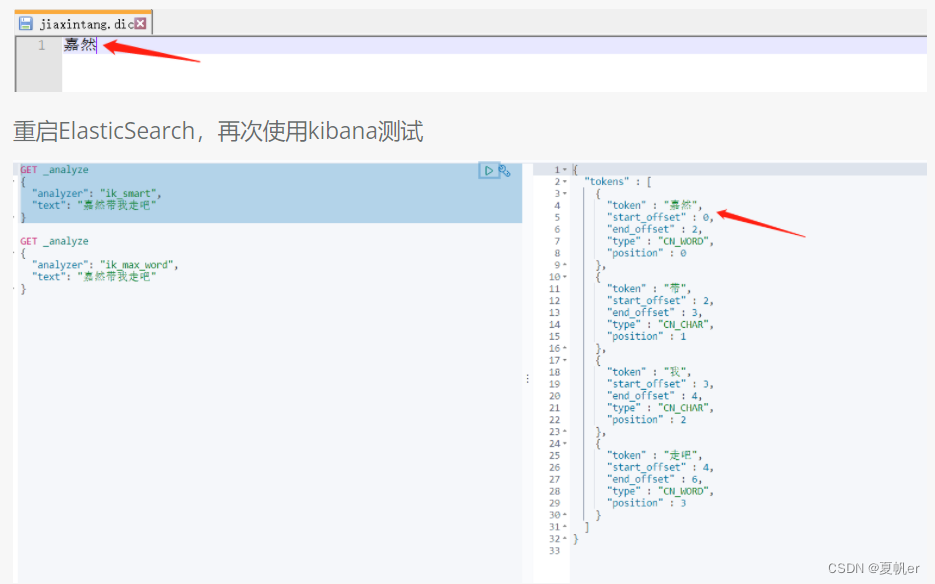This screenshot has height=584, width=935.
Task: Click the "token" : "我" response line
Action: click(x=649, y=372)
